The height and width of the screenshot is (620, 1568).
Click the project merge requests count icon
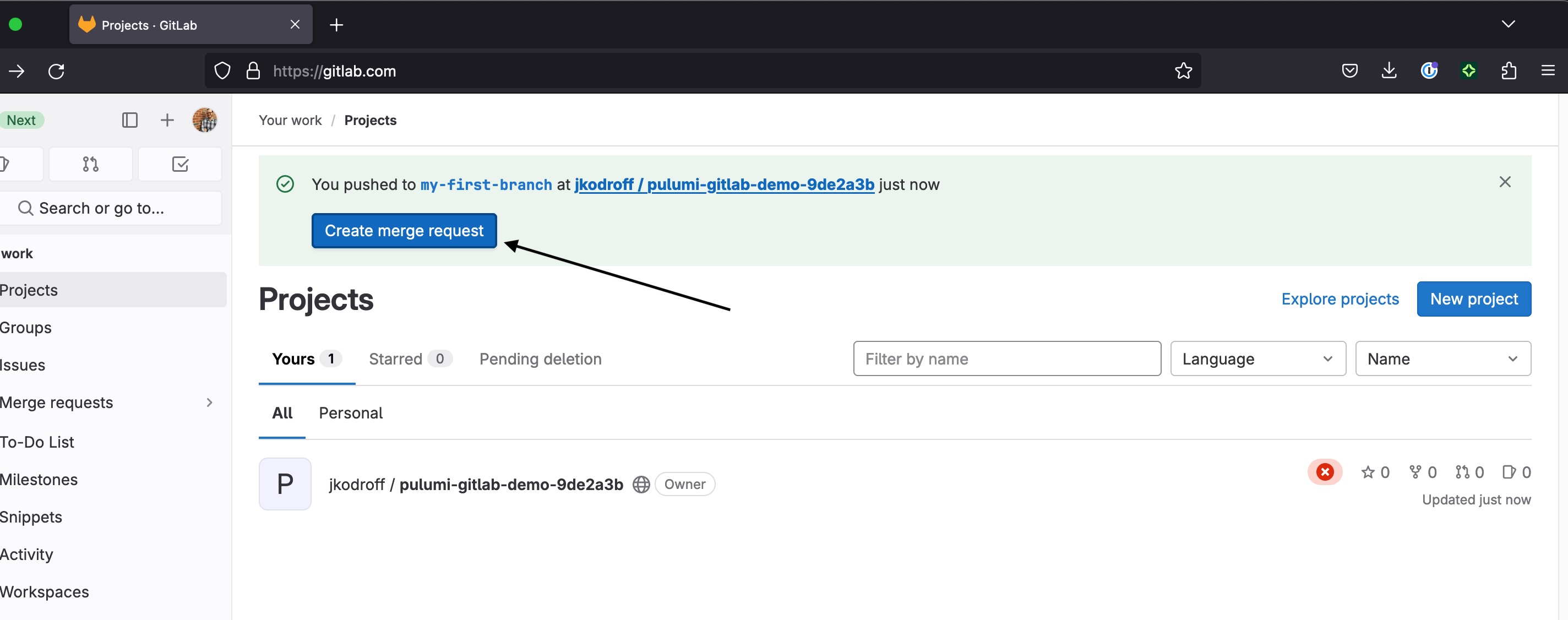(x=1462, y=472)
